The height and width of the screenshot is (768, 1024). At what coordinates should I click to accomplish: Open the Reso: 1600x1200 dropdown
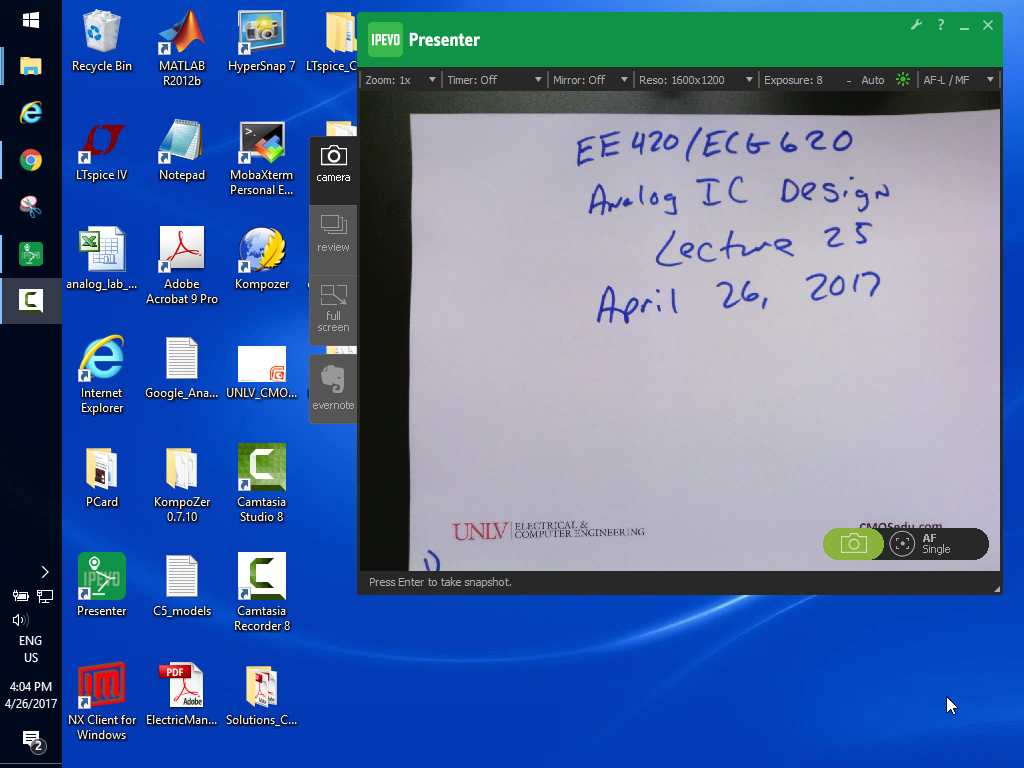[696, 80]
